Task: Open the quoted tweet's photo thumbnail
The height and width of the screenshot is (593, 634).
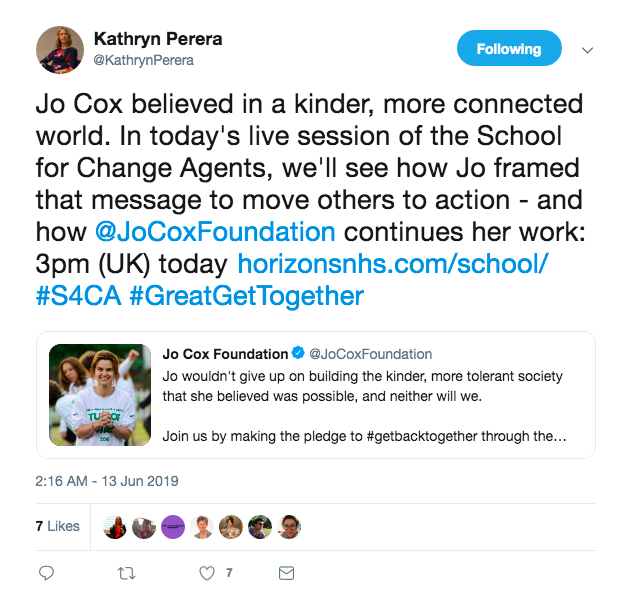Action: [100, 395]
